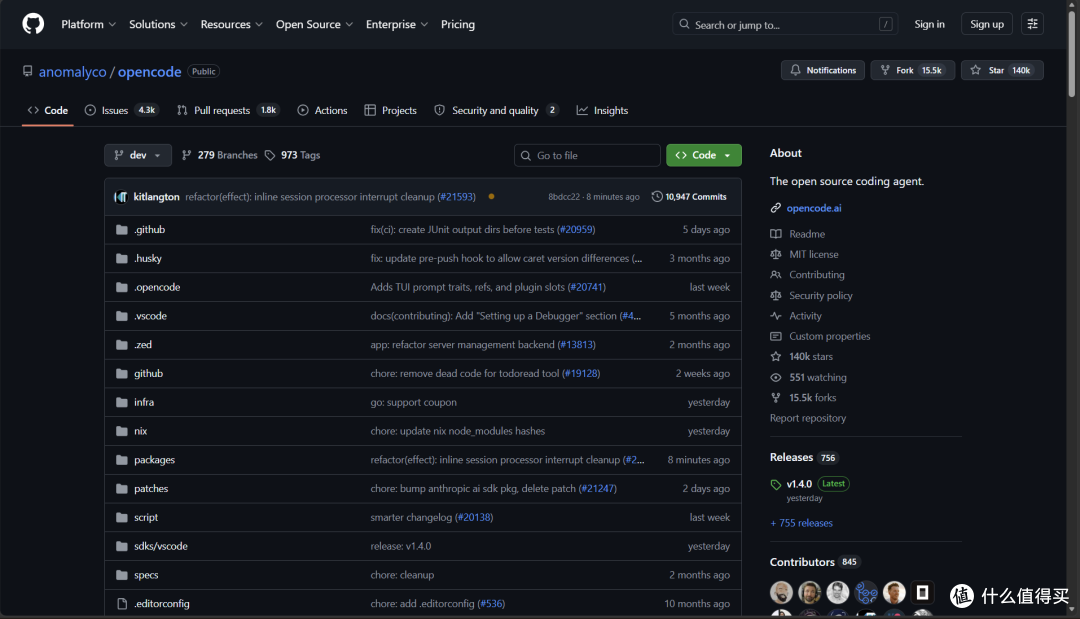Screen dimensions: 1080x619
Task: Click the orange commit status dot
Action: pyautogui.click(x=491, y=197)
